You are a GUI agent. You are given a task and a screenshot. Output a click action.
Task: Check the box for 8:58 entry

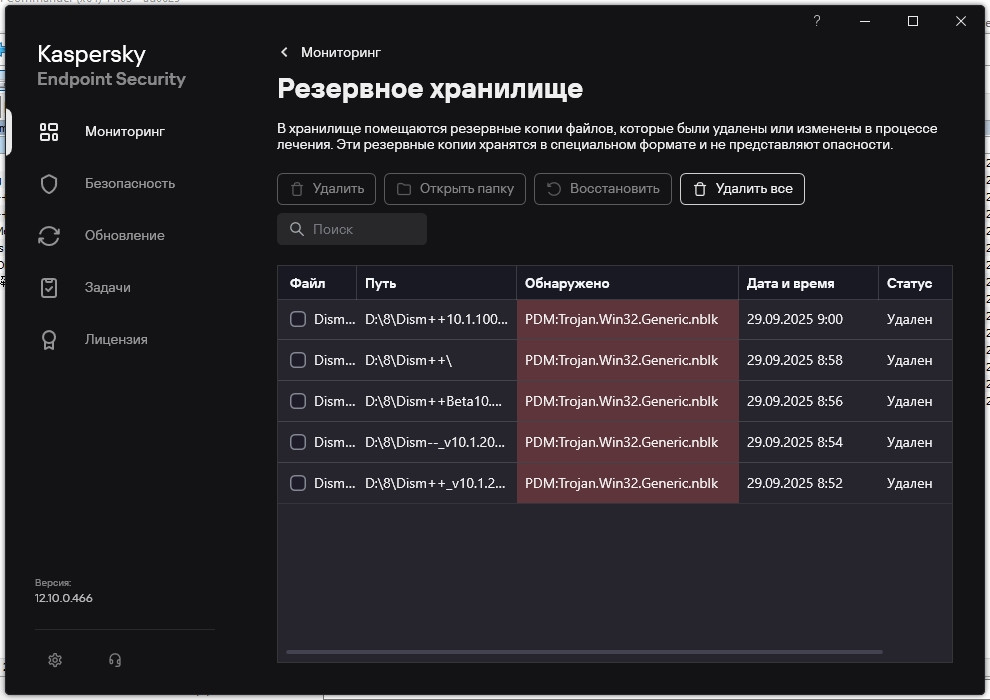(x=297, y=360)
